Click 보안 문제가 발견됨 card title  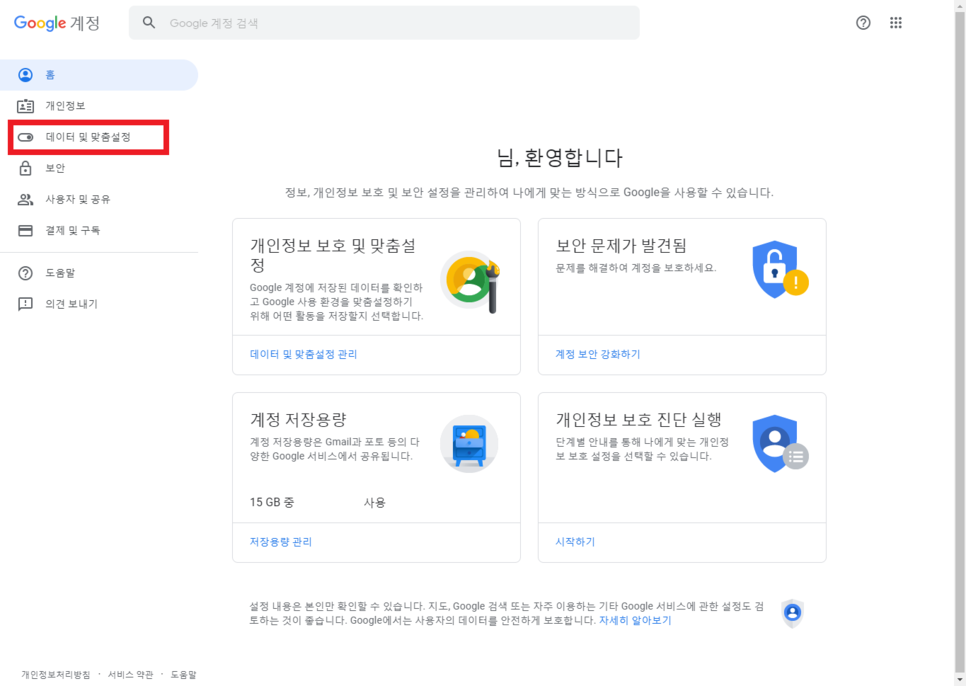(x=621, y=246)
